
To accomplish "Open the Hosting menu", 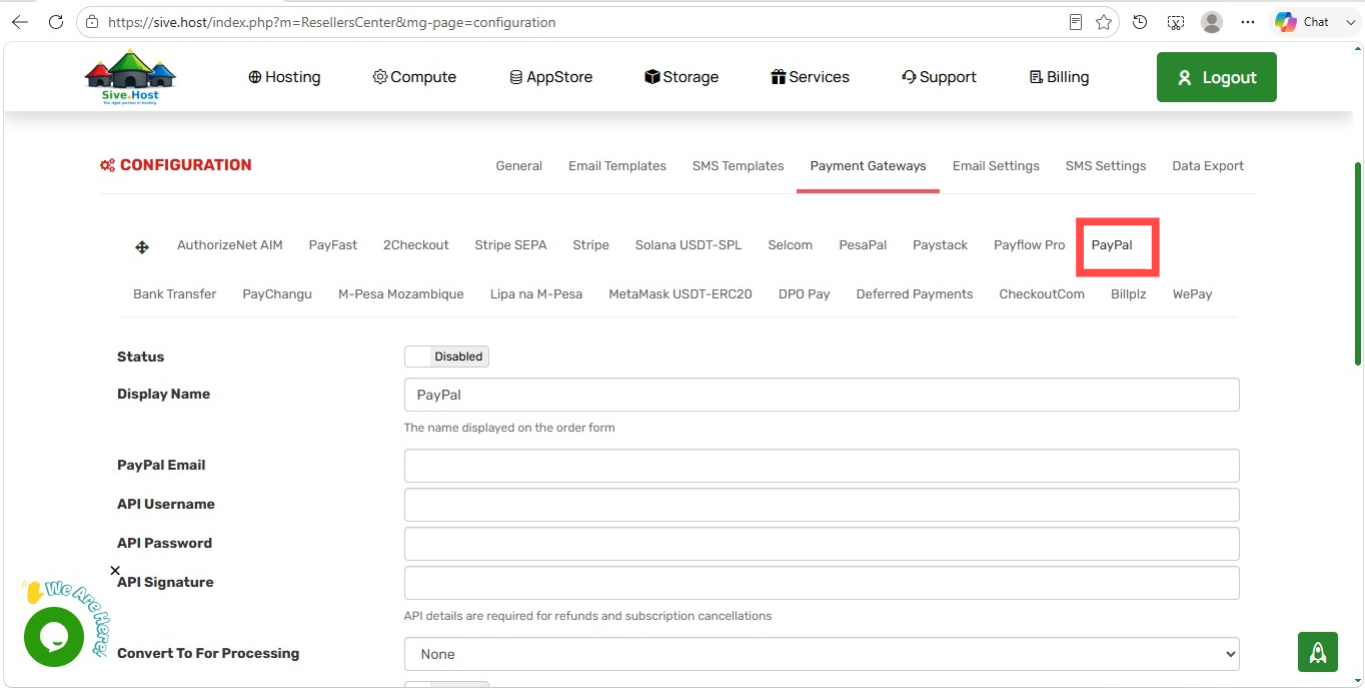I will point(285,77).
